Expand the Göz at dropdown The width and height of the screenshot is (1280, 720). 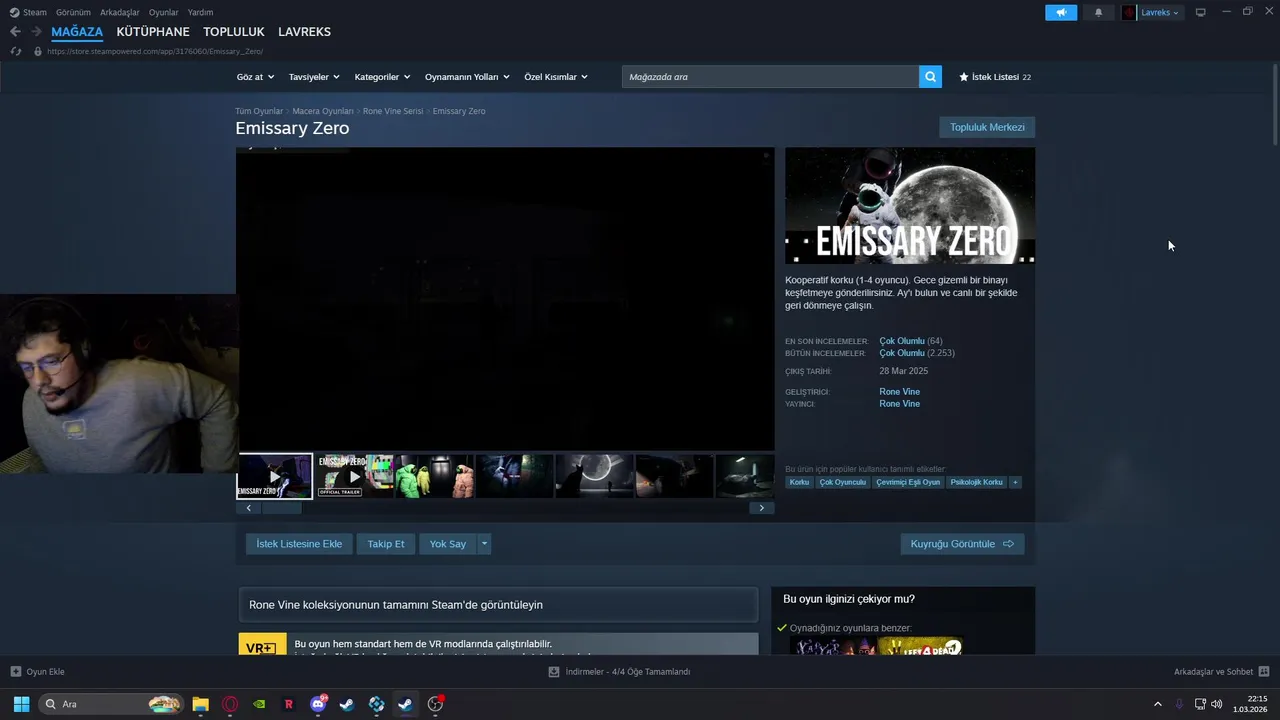click(254, 77)
